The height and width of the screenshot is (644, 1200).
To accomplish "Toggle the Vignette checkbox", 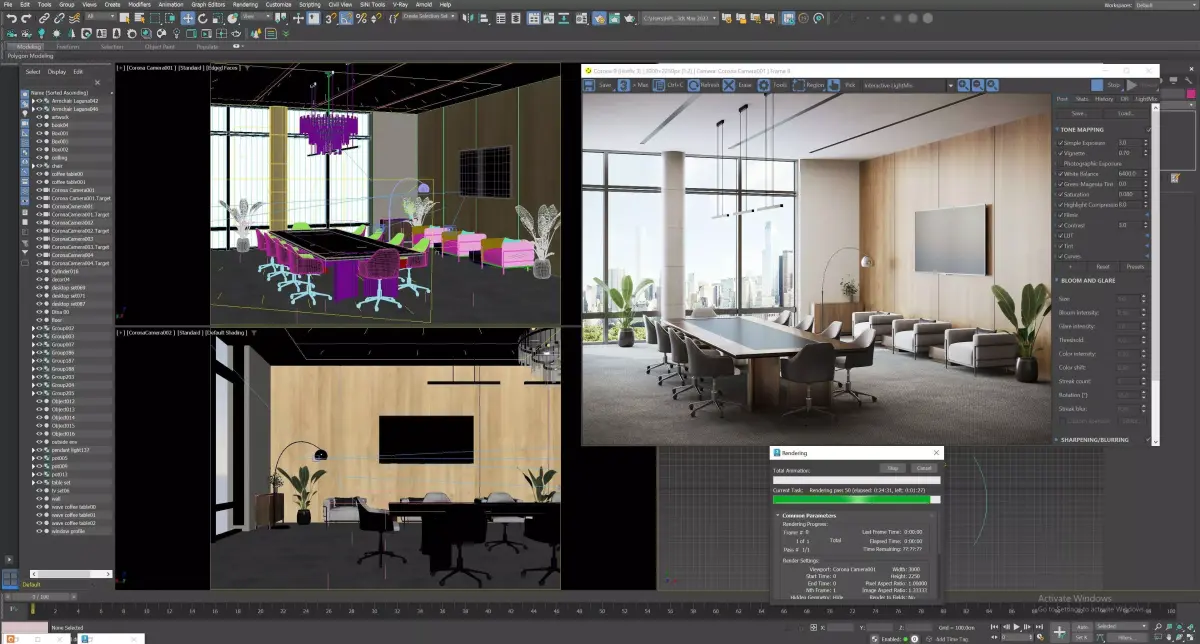I will click(x=1061, y=153).
